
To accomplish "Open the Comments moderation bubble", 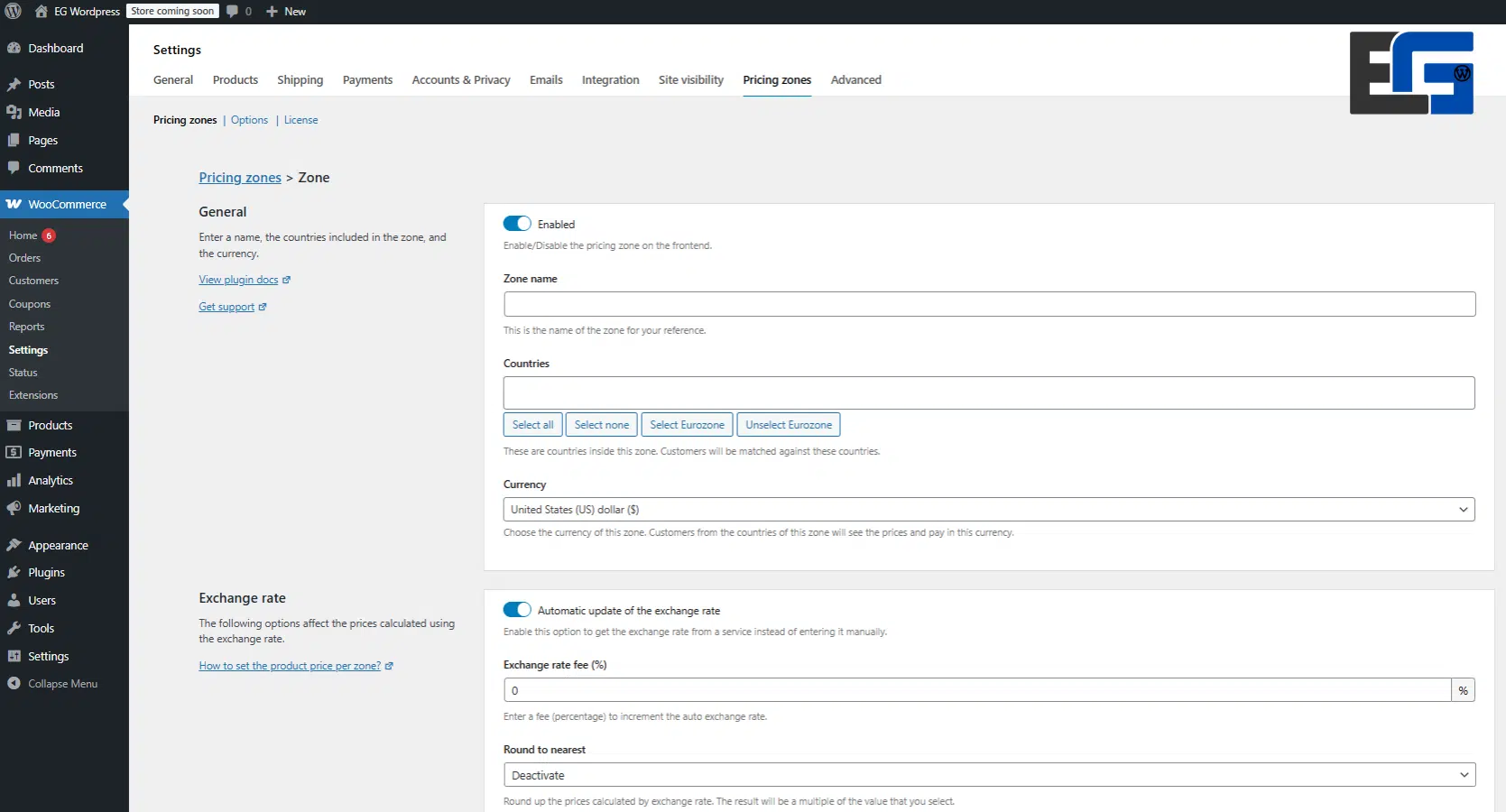I will (237, 12).
